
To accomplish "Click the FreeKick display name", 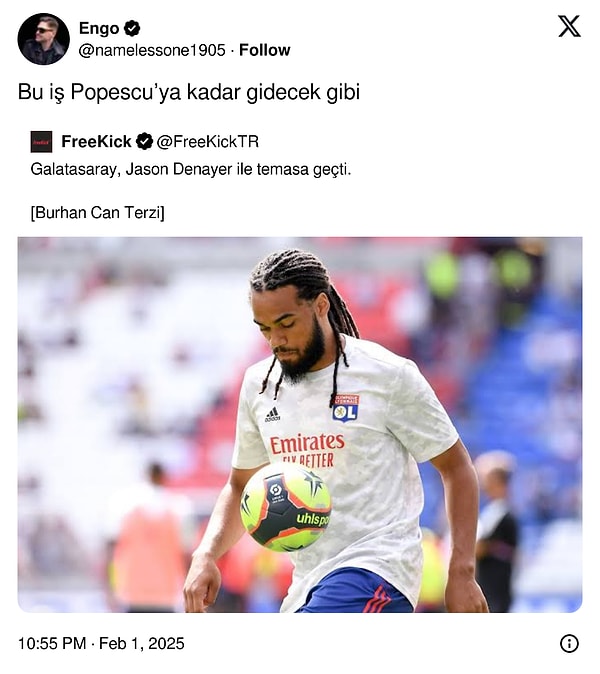I will 96,141.
